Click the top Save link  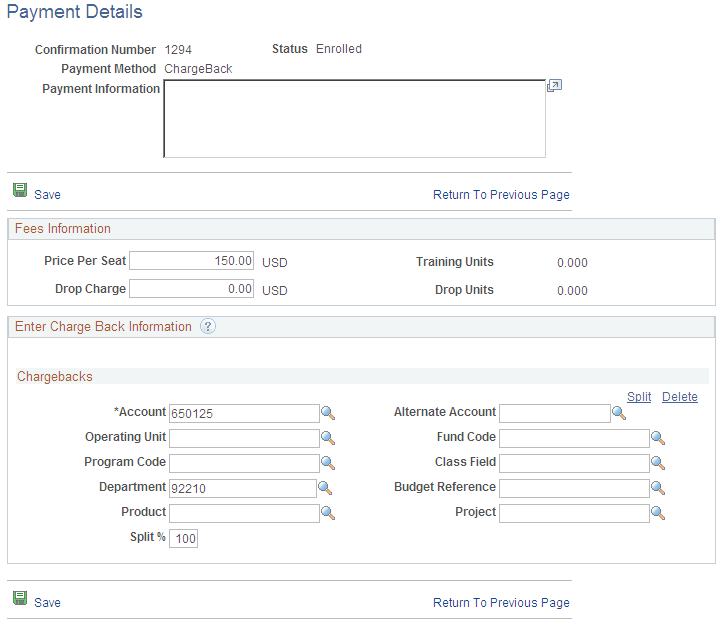(47, 194)
